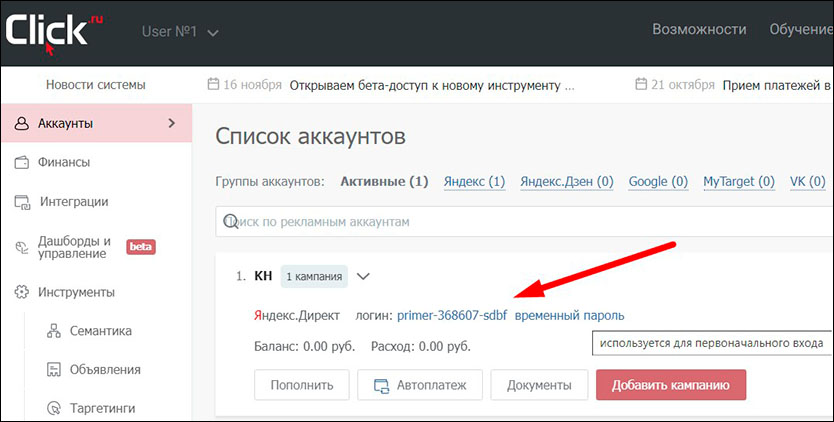Image resolution: width=834 pixels, height=422 pixels.
Task: Click the Дашборды и управление icon
Action: point(21,247)
